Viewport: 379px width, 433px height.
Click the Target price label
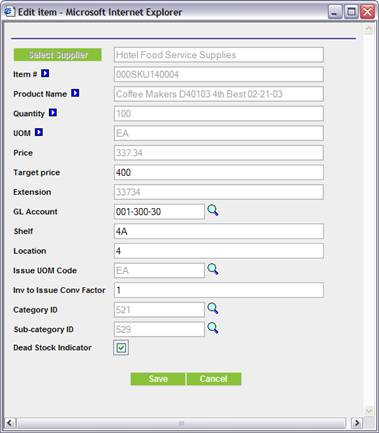point(37,173)
